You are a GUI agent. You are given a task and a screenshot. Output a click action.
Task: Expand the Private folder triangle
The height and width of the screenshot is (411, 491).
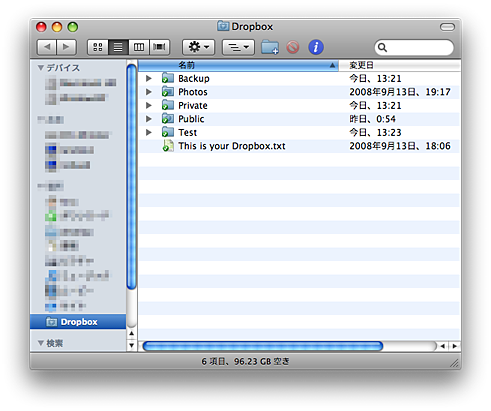click(x=149, y=105)
